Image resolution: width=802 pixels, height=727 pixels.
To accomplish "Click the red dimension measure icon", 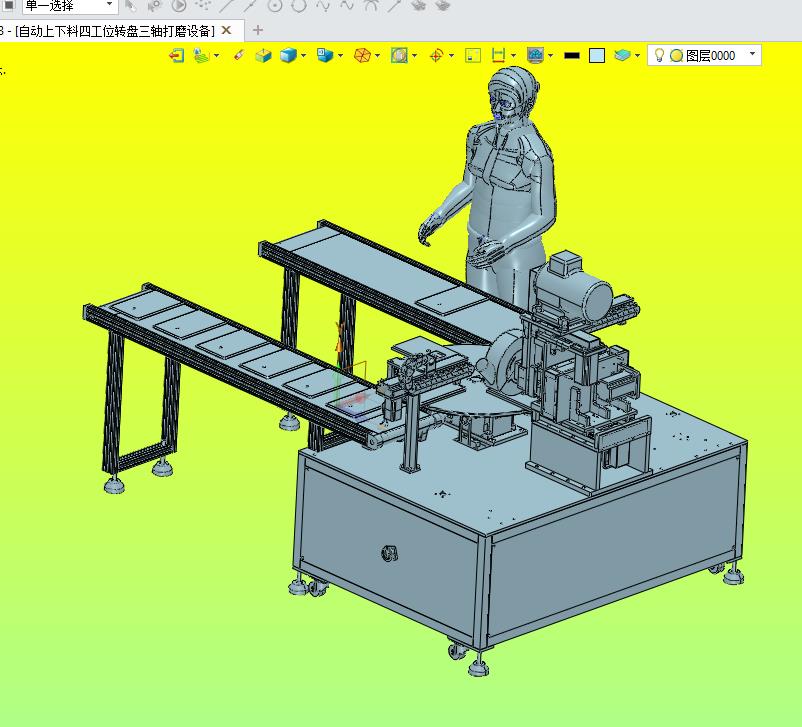I will (x=498, y=55).
